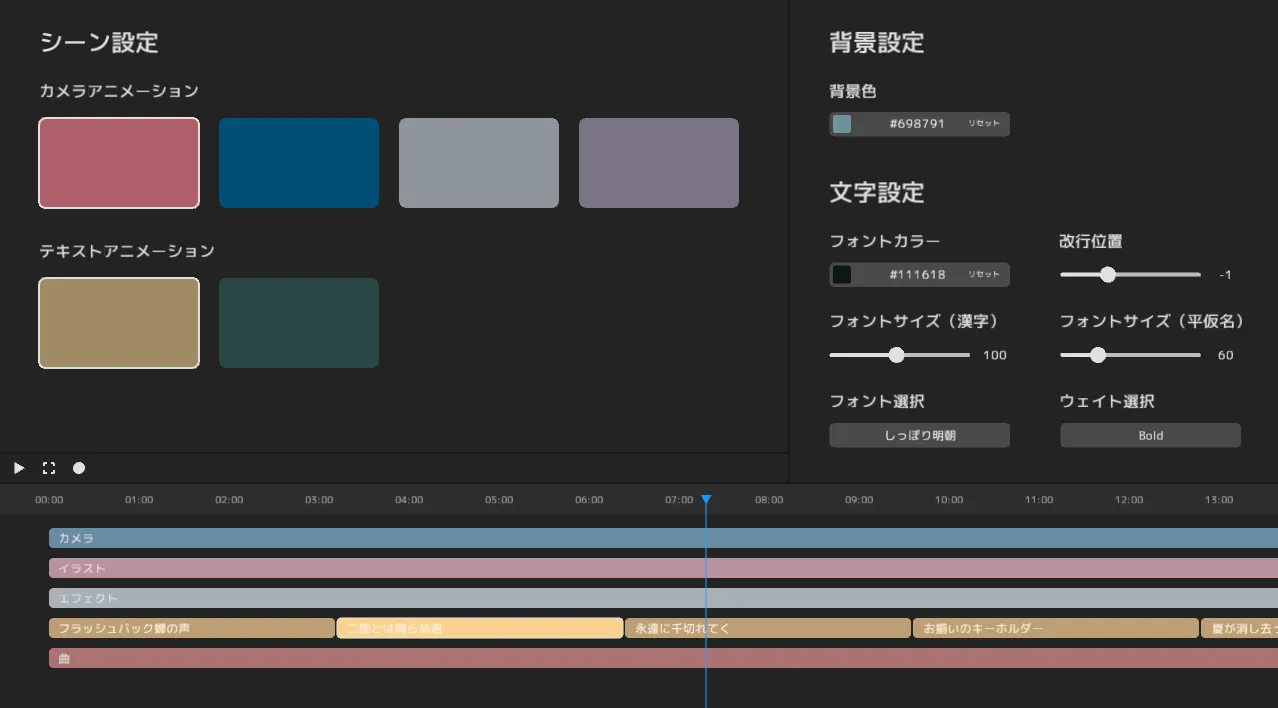Image resolution: width=1278 pixels, height=708 pixels.
Task: Select the tan text animation preset
Action: click(119, 323)
